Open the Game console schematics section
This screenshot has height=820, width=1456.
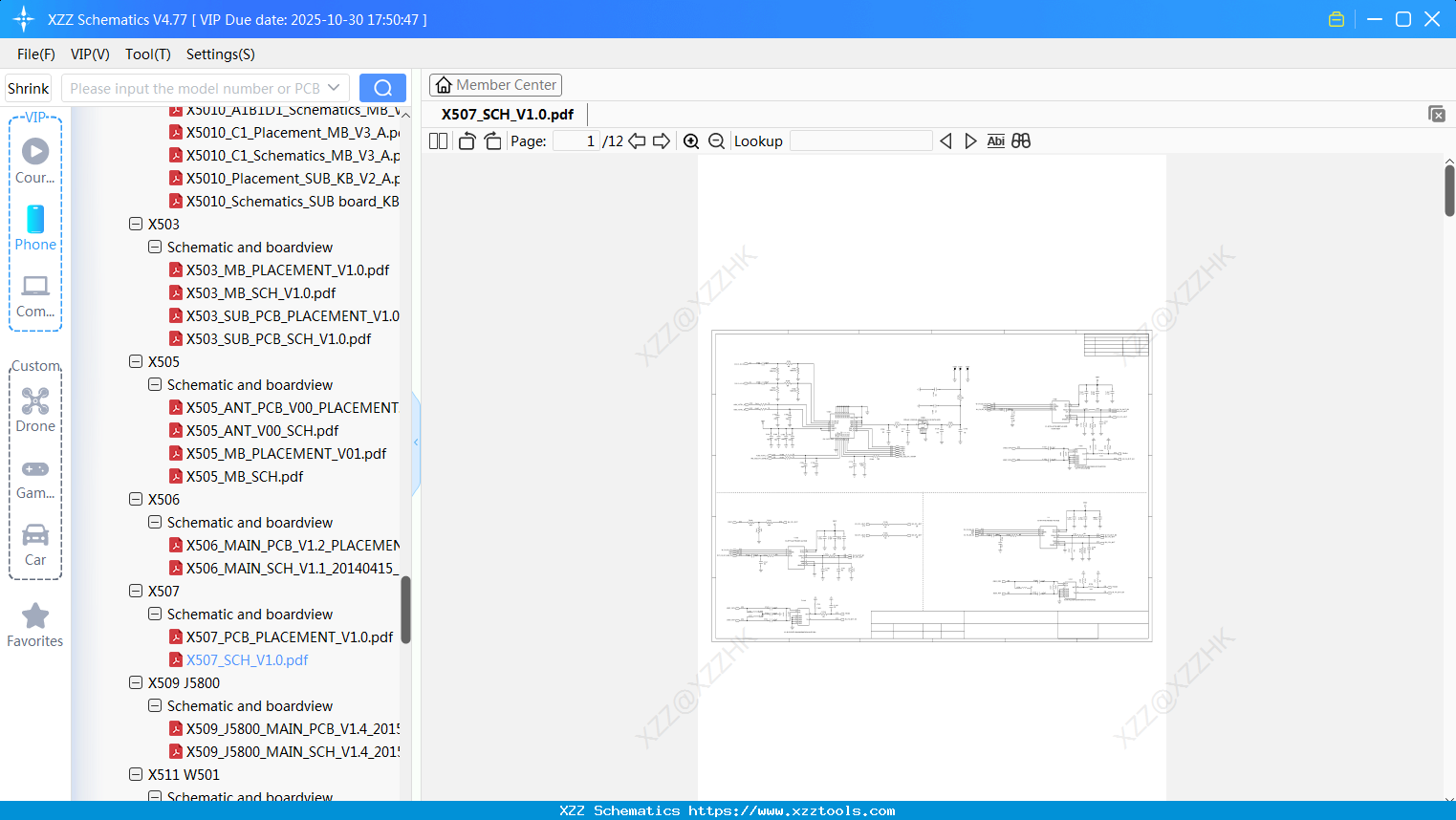(x=34, y=477)
